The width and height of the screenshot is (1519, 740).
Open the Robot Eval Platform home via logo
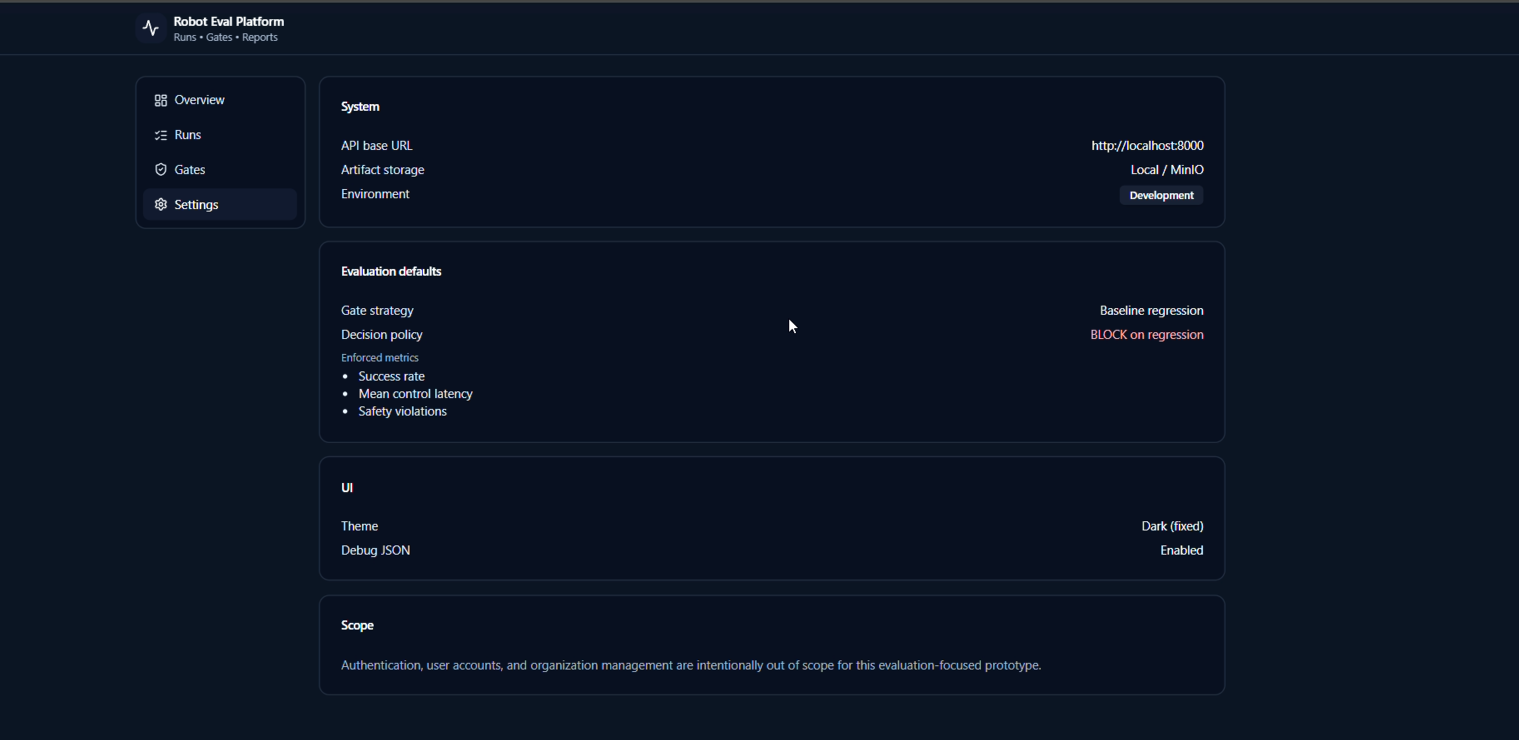click(149, 27)
